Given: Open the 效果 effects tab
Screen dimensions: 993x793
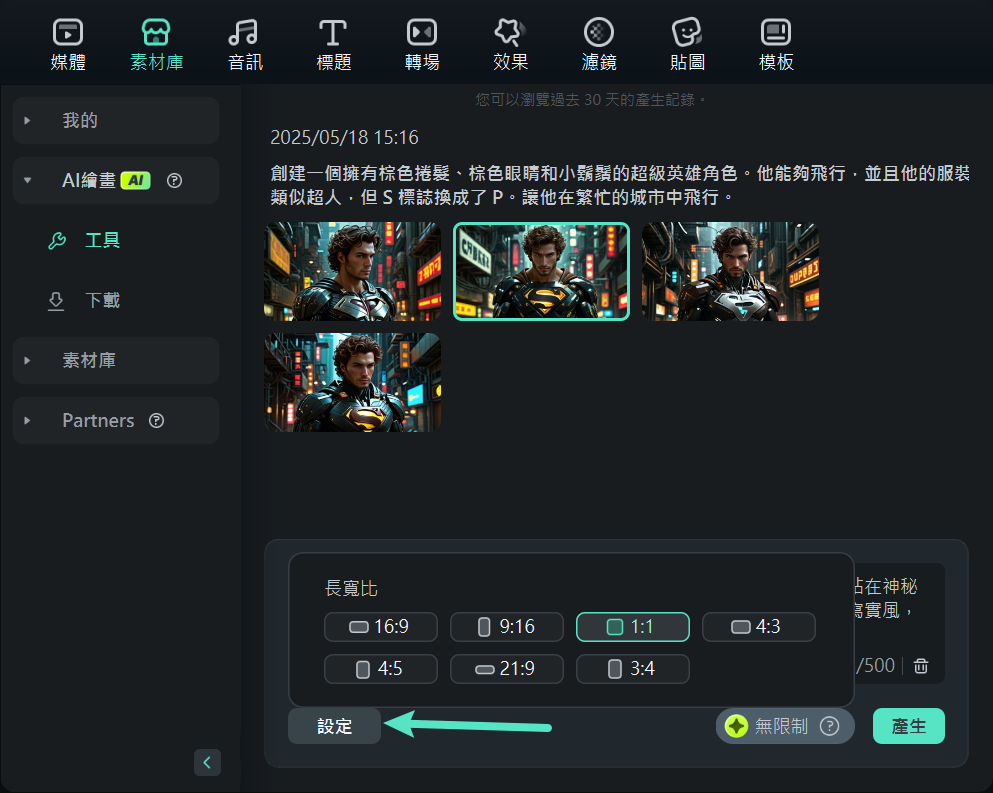Looking at the screenshot, I should [510, 44].
